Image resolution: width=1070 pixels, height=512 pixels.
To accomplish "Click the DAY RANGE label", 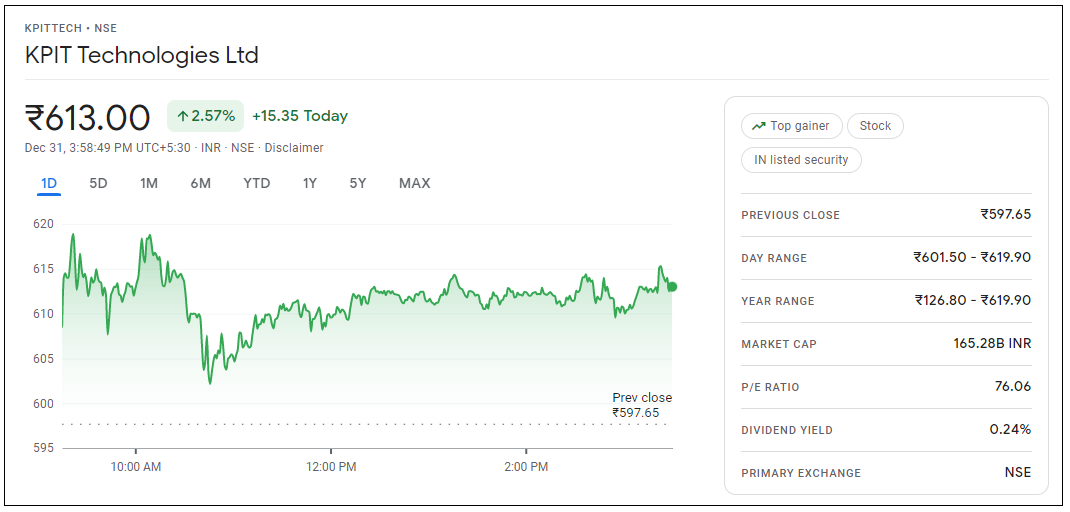I will pos(774,258).
